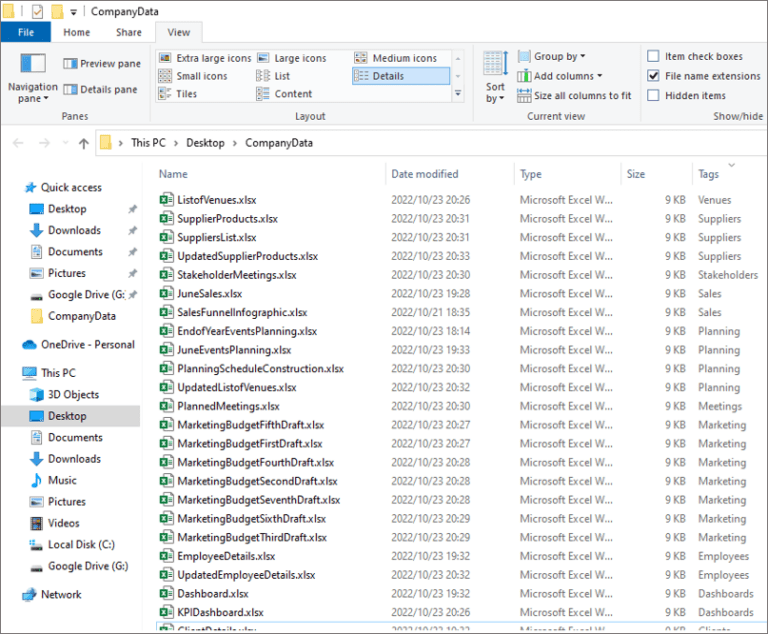The image size is (768, 634).
Task: Expand the layout gallery more arrow
Action: (x=458, y=94)
